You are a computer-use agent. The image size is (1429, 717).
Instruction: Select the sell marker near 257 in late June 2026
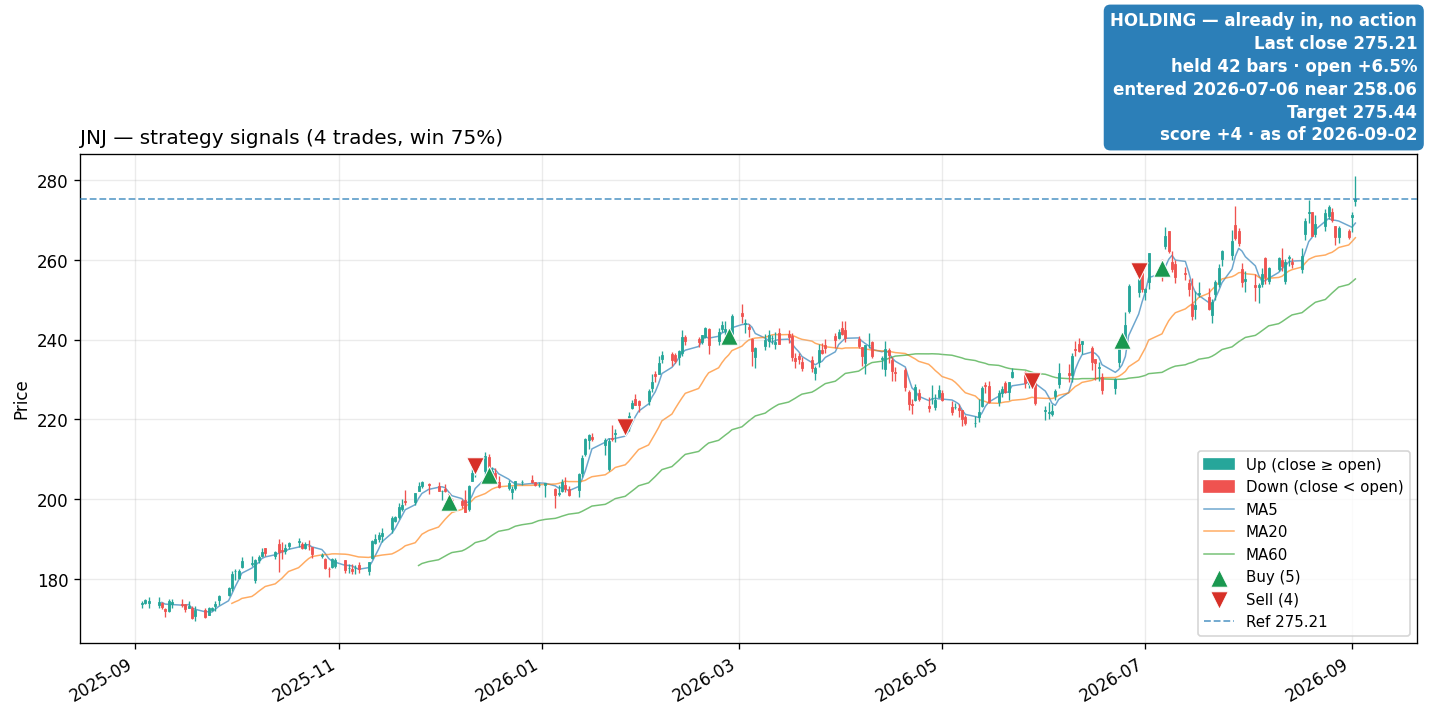[1139, 271]
